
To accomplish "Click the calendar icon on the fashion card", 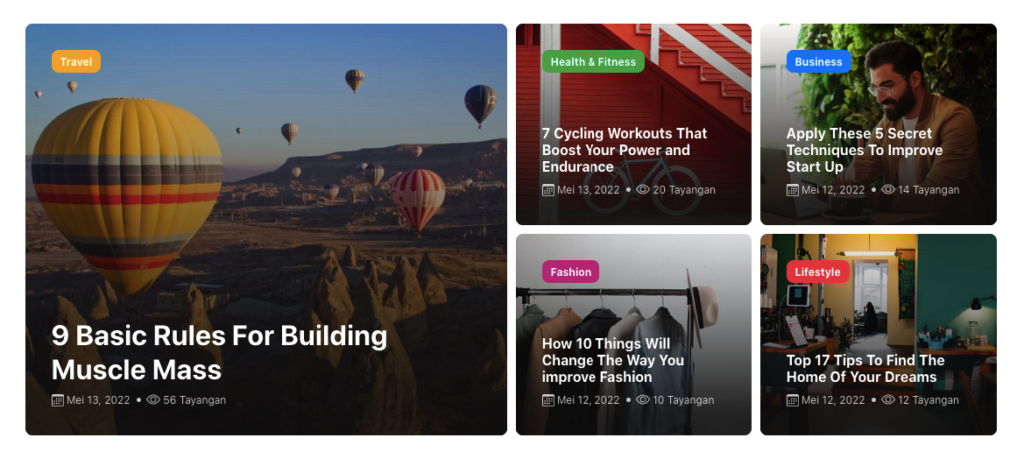I will pos(548,400).
